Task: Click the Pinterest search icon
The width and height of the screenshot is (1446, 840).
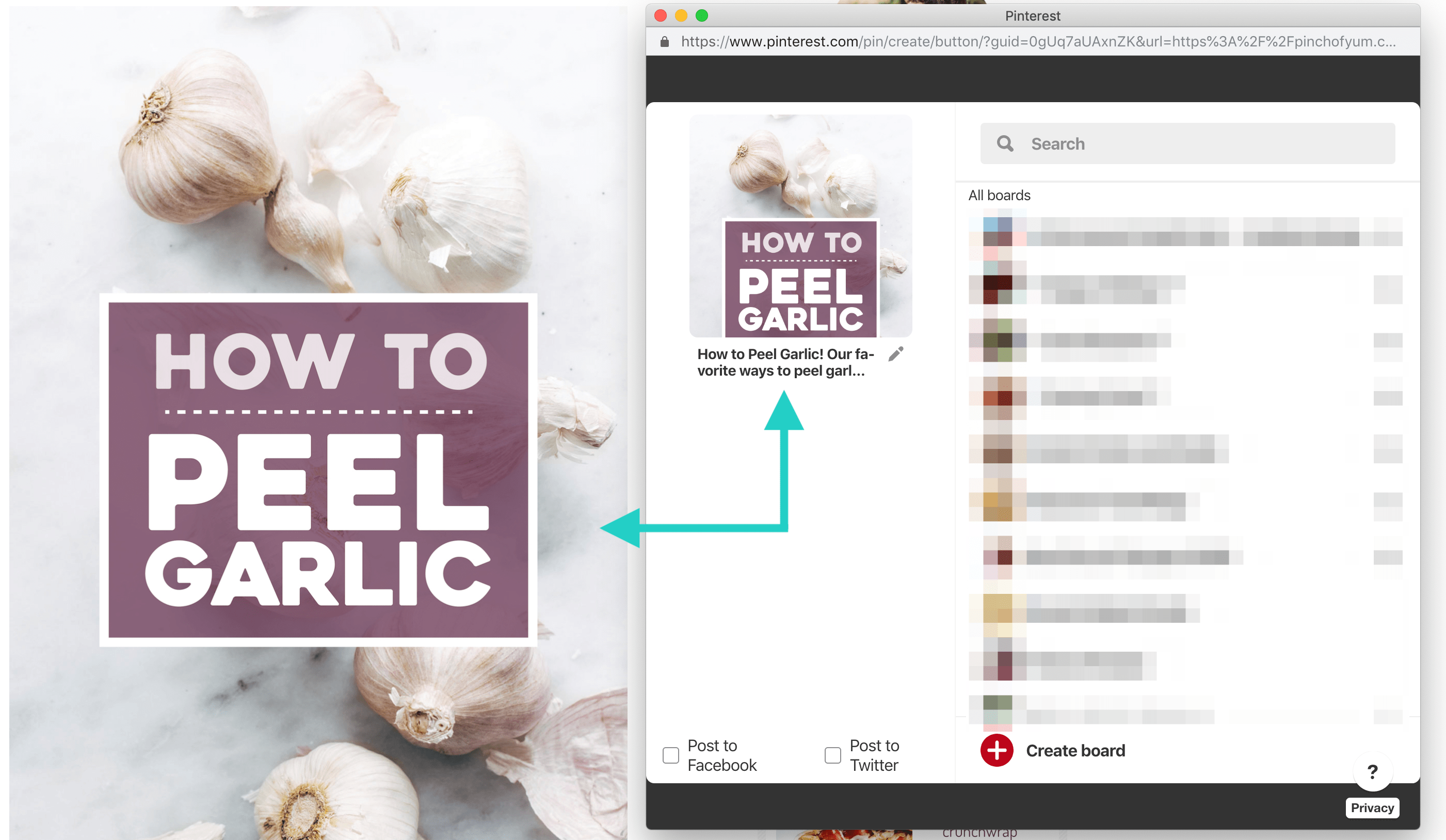Action: click(1005, 144)
